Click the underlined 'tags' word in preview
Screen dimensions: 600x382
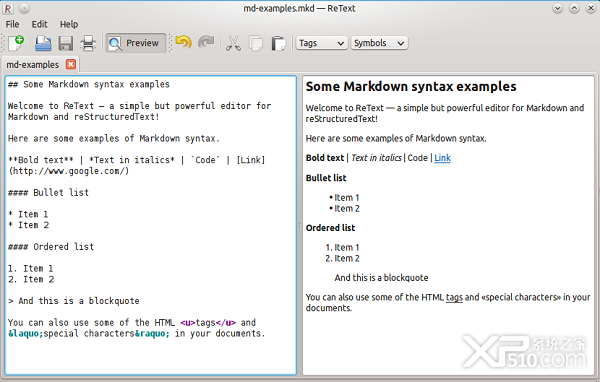454,297
